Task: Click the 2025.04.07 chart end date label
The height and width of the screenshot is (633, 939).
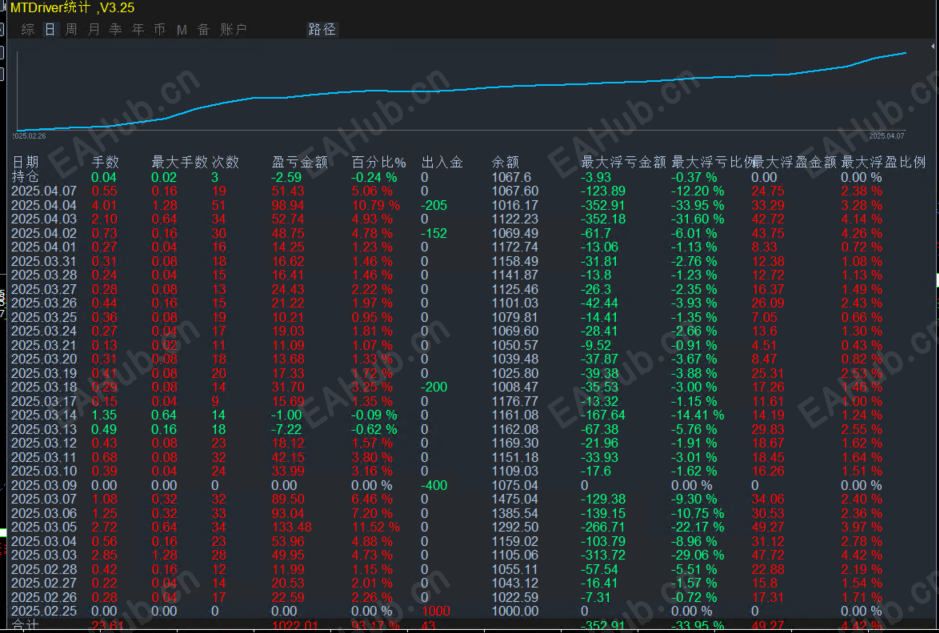Action: [886, 136]
